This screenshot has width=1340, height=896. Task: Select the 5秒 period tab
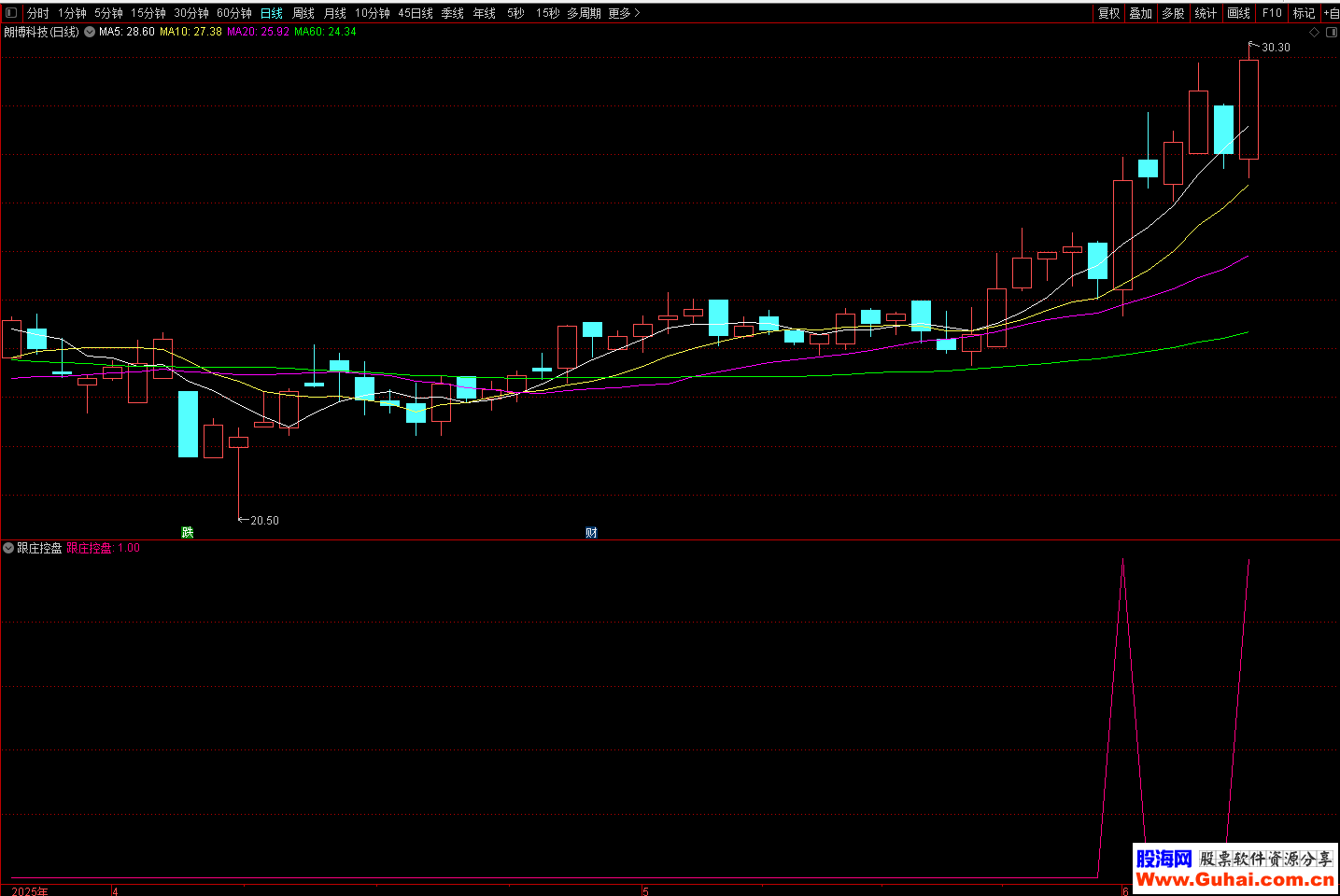tap(516, 13)
